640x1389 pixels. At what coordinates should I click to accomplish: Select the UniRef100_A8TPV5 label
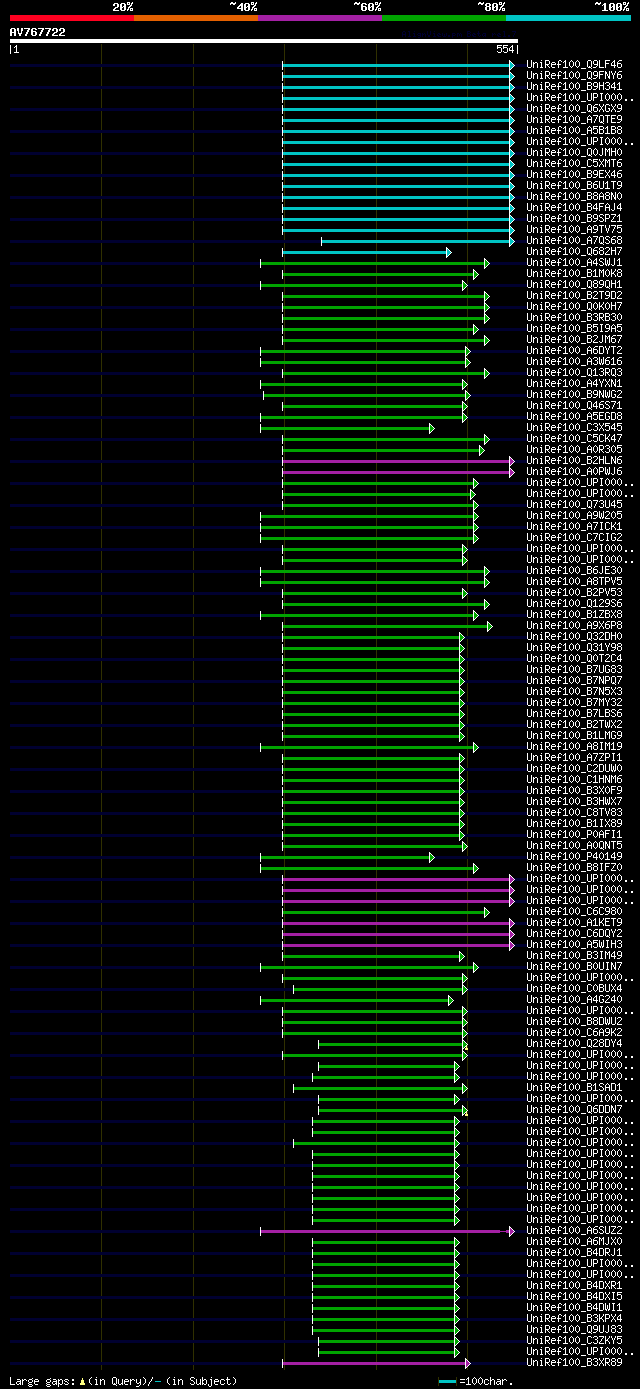(x=574, y=582)
